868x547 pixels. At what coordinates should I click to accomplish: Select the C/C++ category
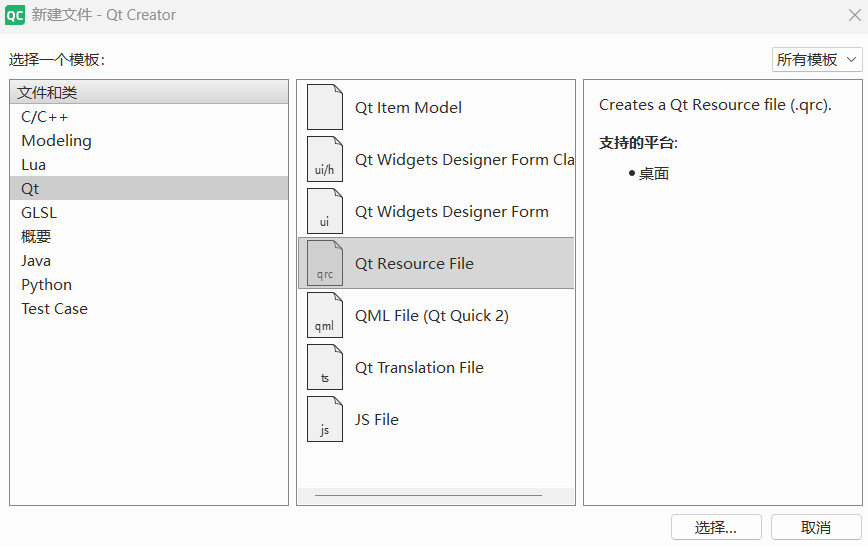point(149,117)
